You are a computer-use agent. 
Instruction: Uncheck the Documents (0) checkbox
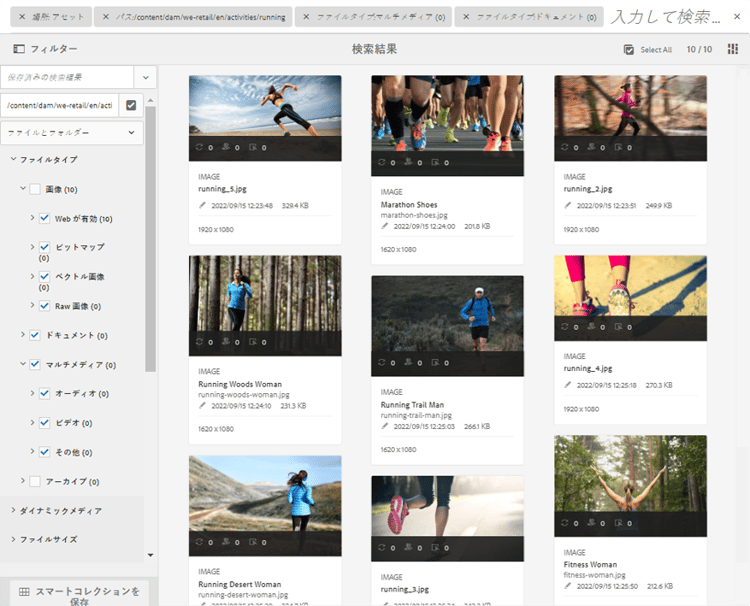[35, 335]
